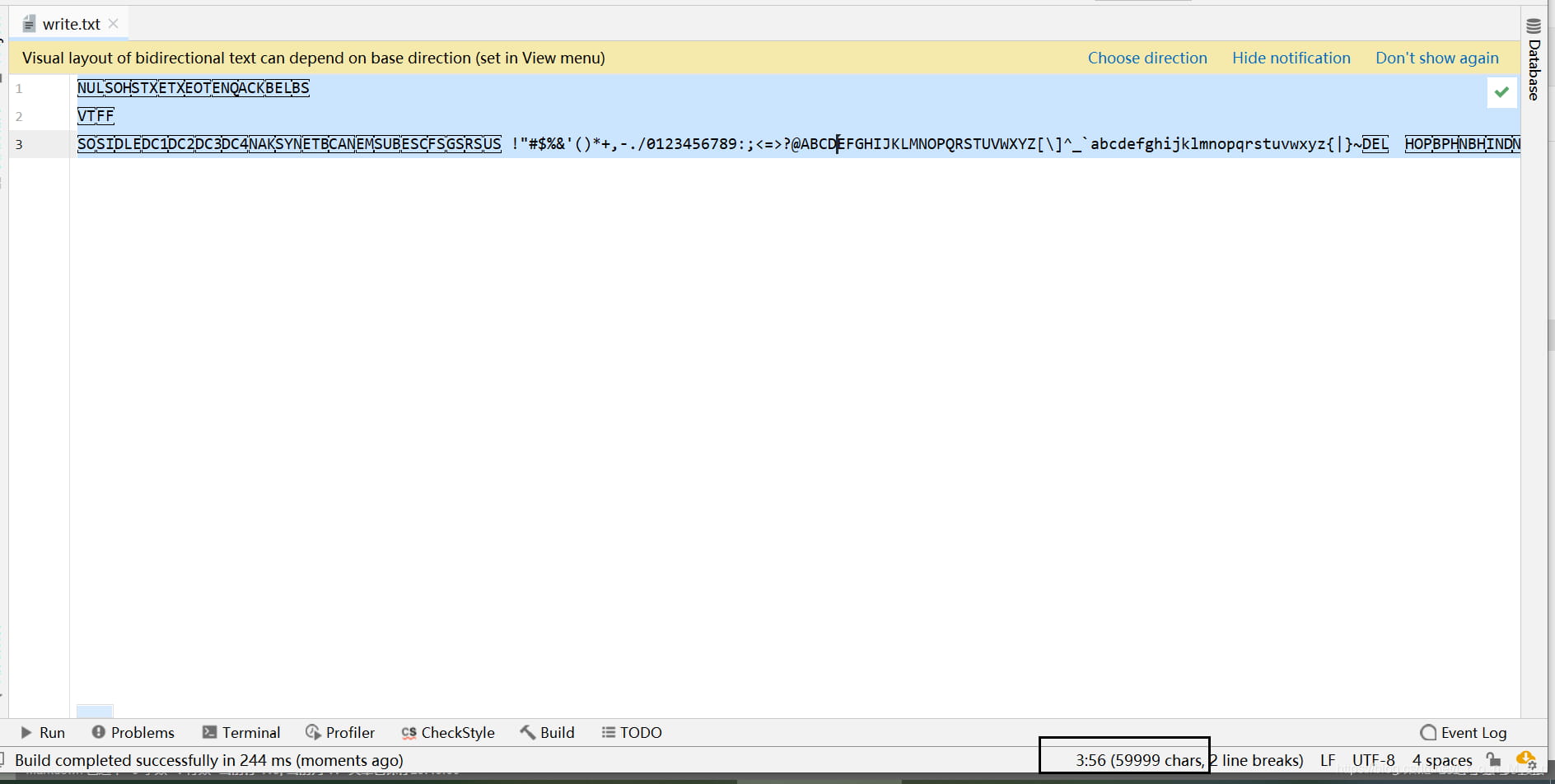Open the Database tool window
The image size is (1555, 784).
[x=1534, y=58]
